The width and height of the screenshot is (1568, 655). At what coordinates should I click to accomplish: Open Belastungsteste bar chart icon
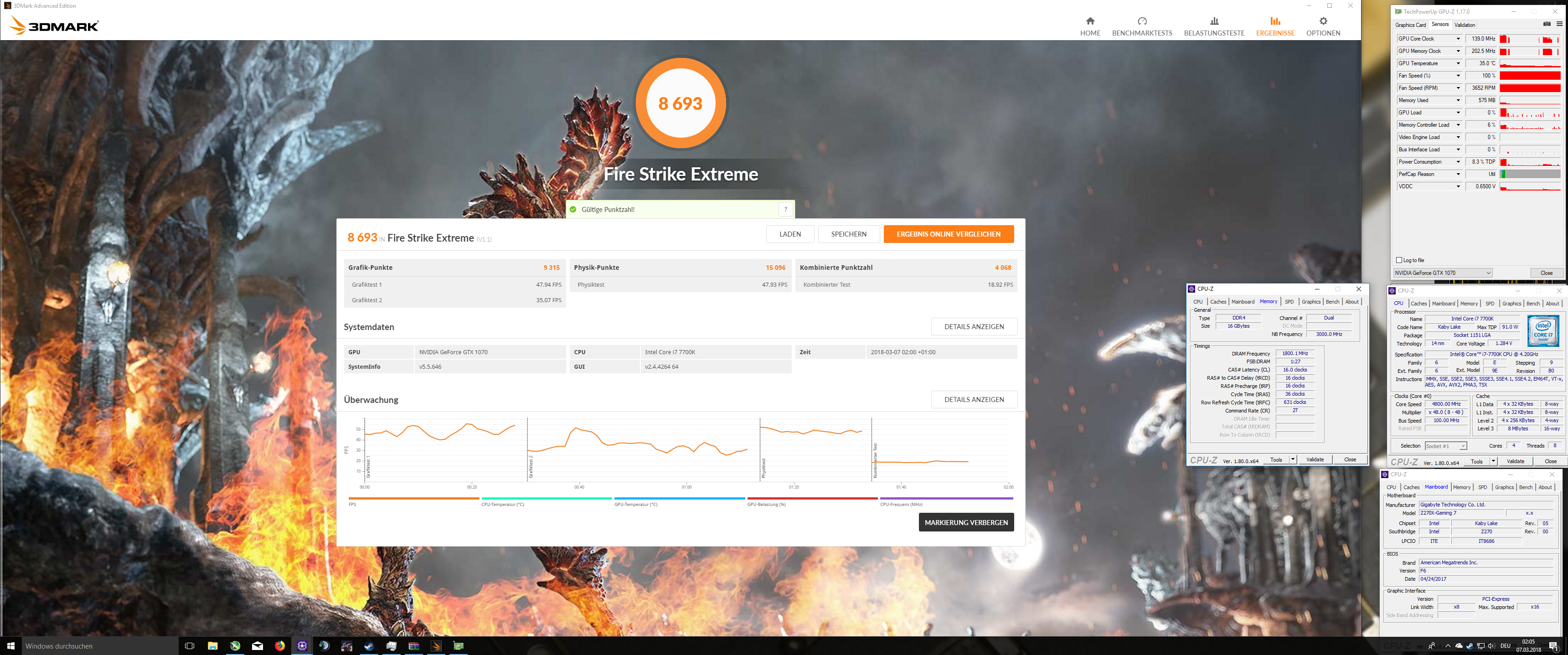[x=1214, y=21]
